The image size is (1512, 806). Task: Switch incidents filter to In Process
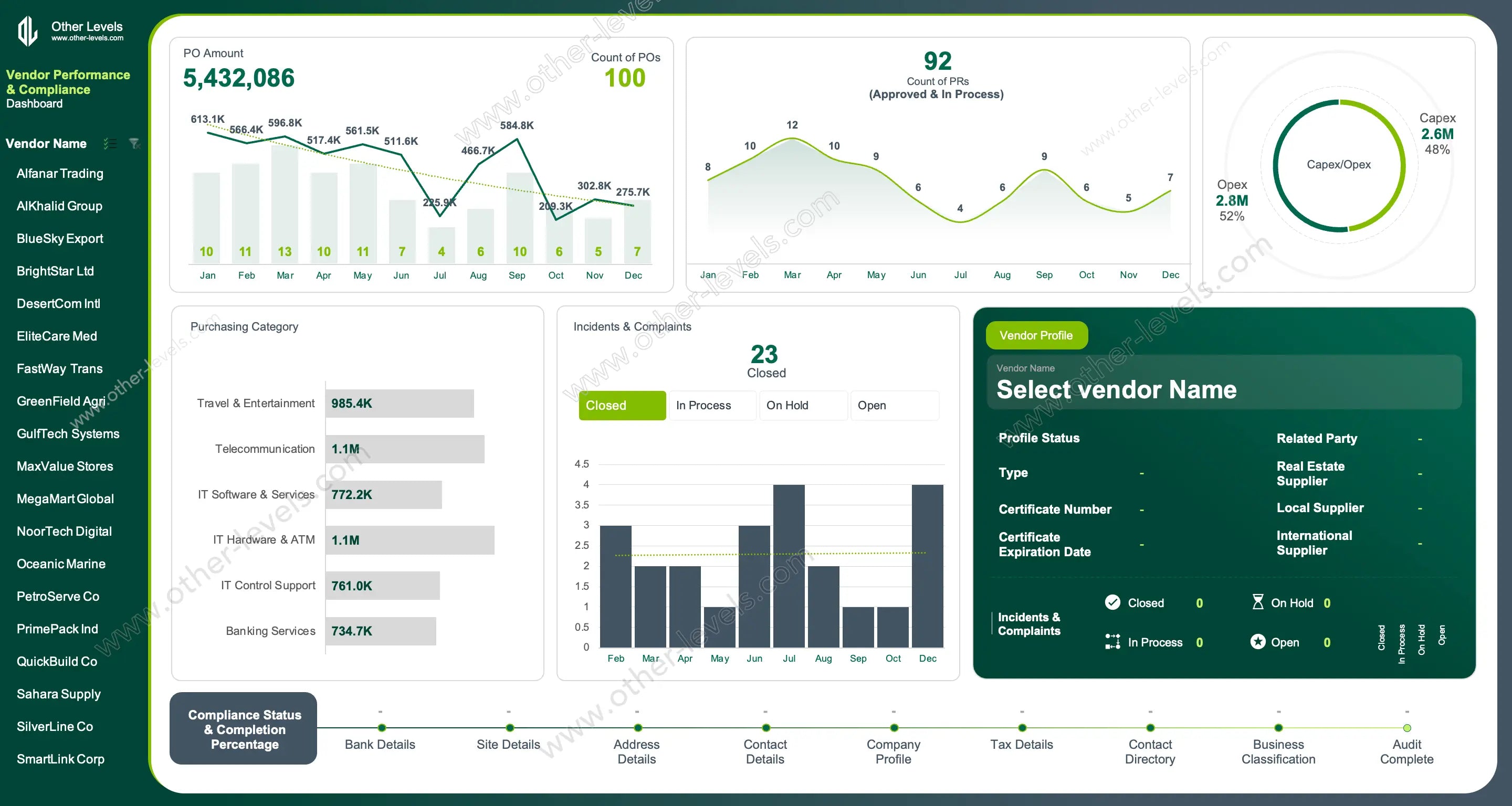coord(712,405)
